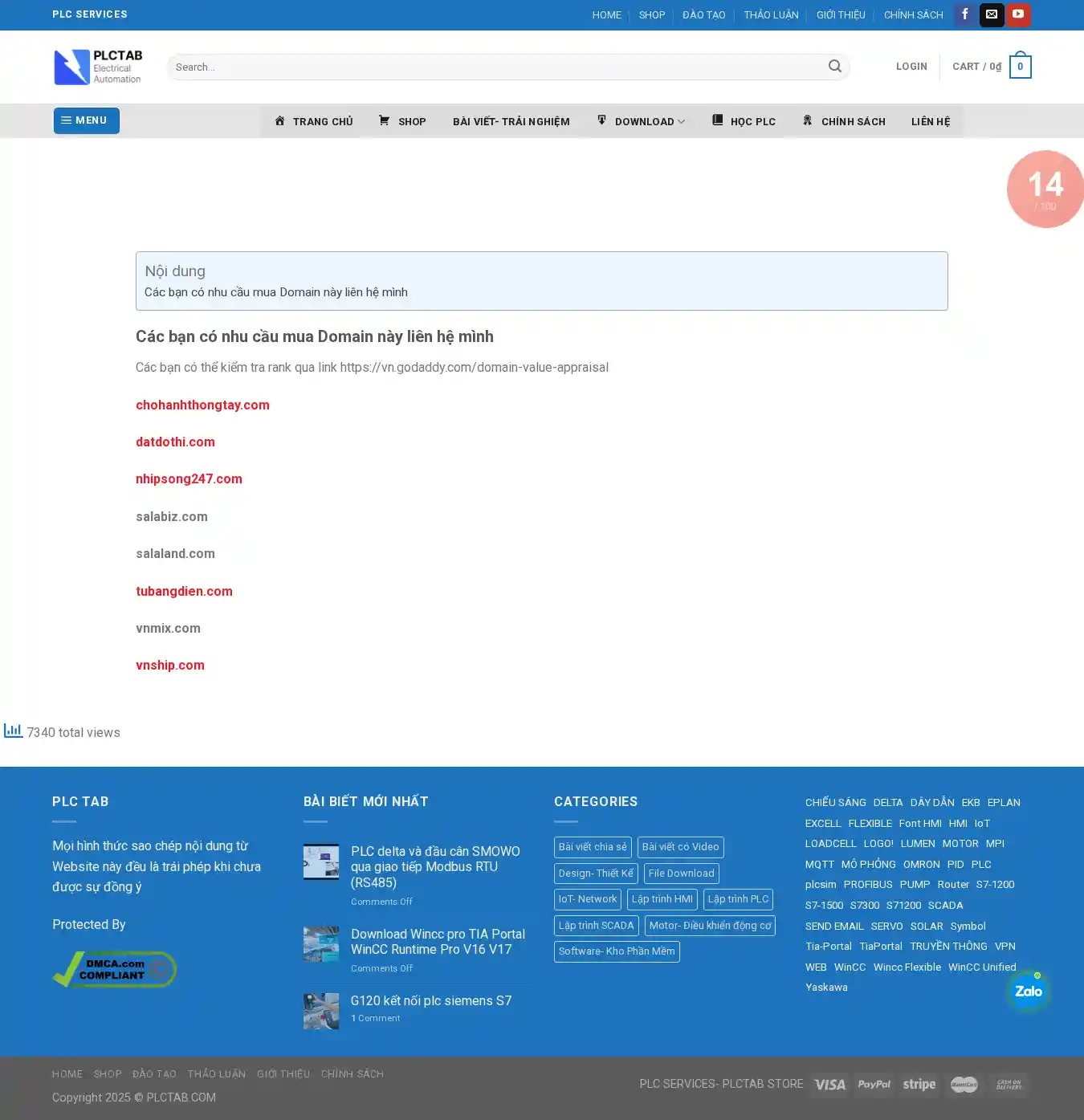Select the Lập trình SCADA category tag
This screenshot has width=1084, height=1120.
pos(596,926)
